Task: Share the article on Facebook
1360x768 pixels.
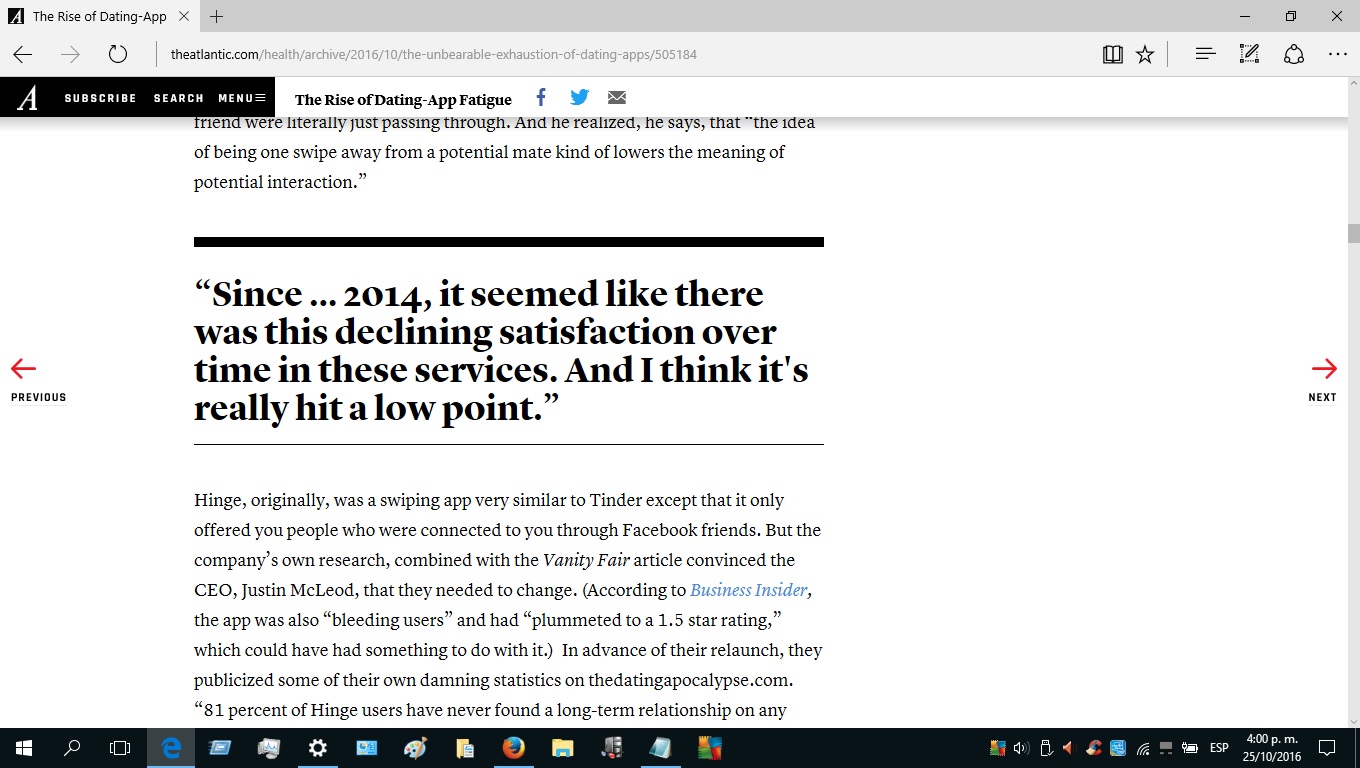Action: coord(541,97)
